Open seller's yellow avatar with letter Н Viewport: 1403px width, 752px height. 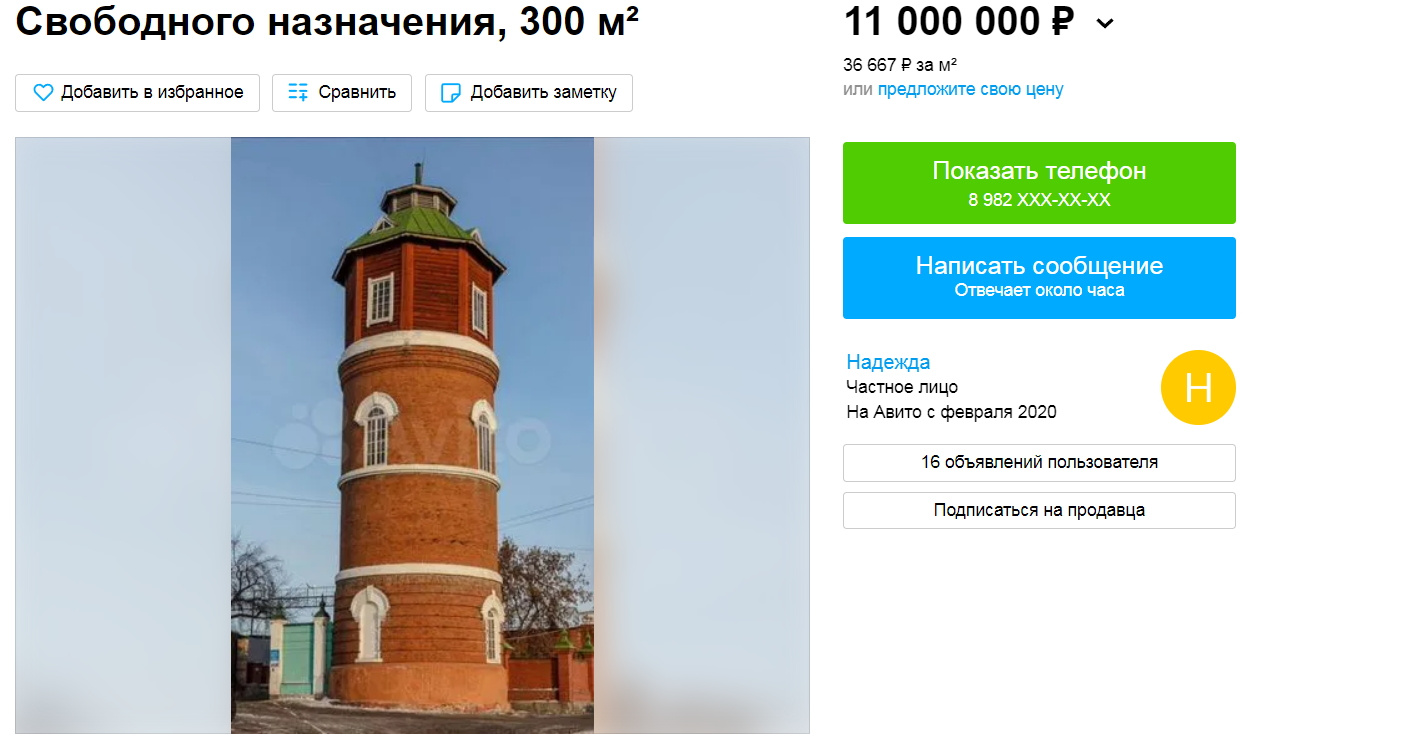tap(1198, 387)
